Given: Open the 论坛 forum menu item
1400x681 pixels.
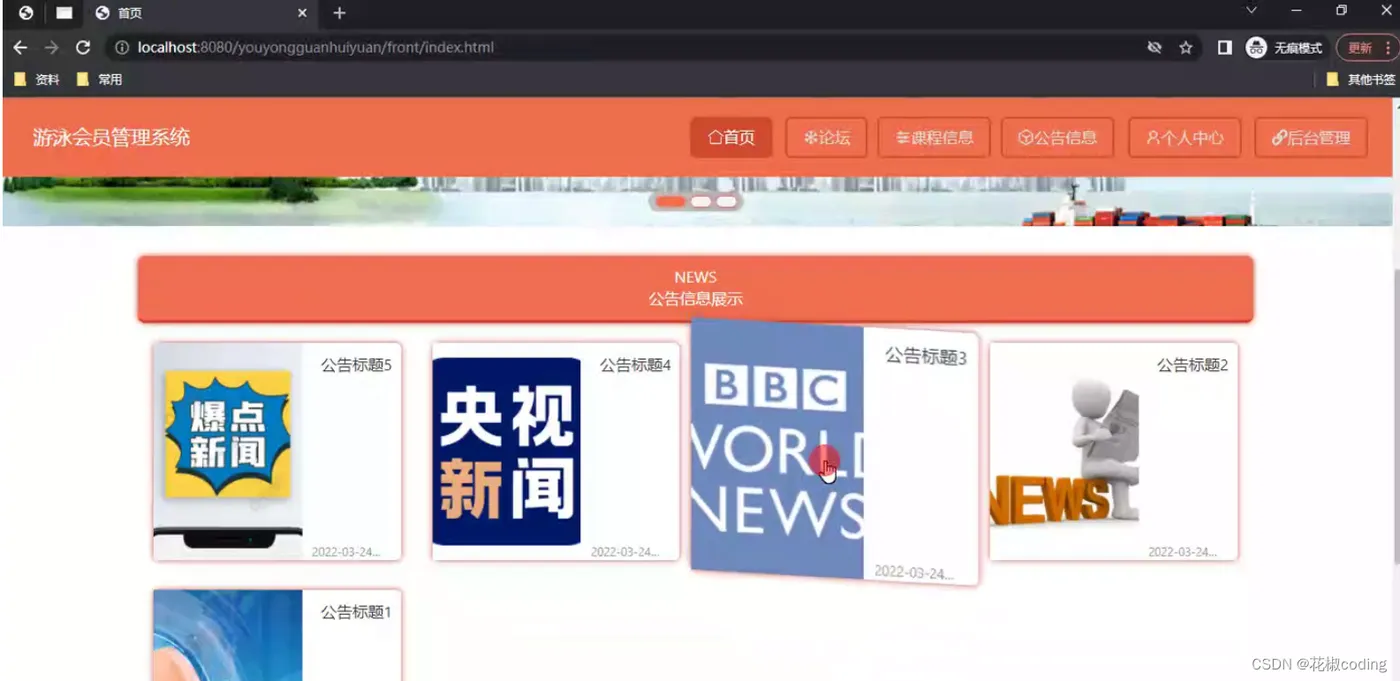Looking at the screenshot, I should [826, 138].
